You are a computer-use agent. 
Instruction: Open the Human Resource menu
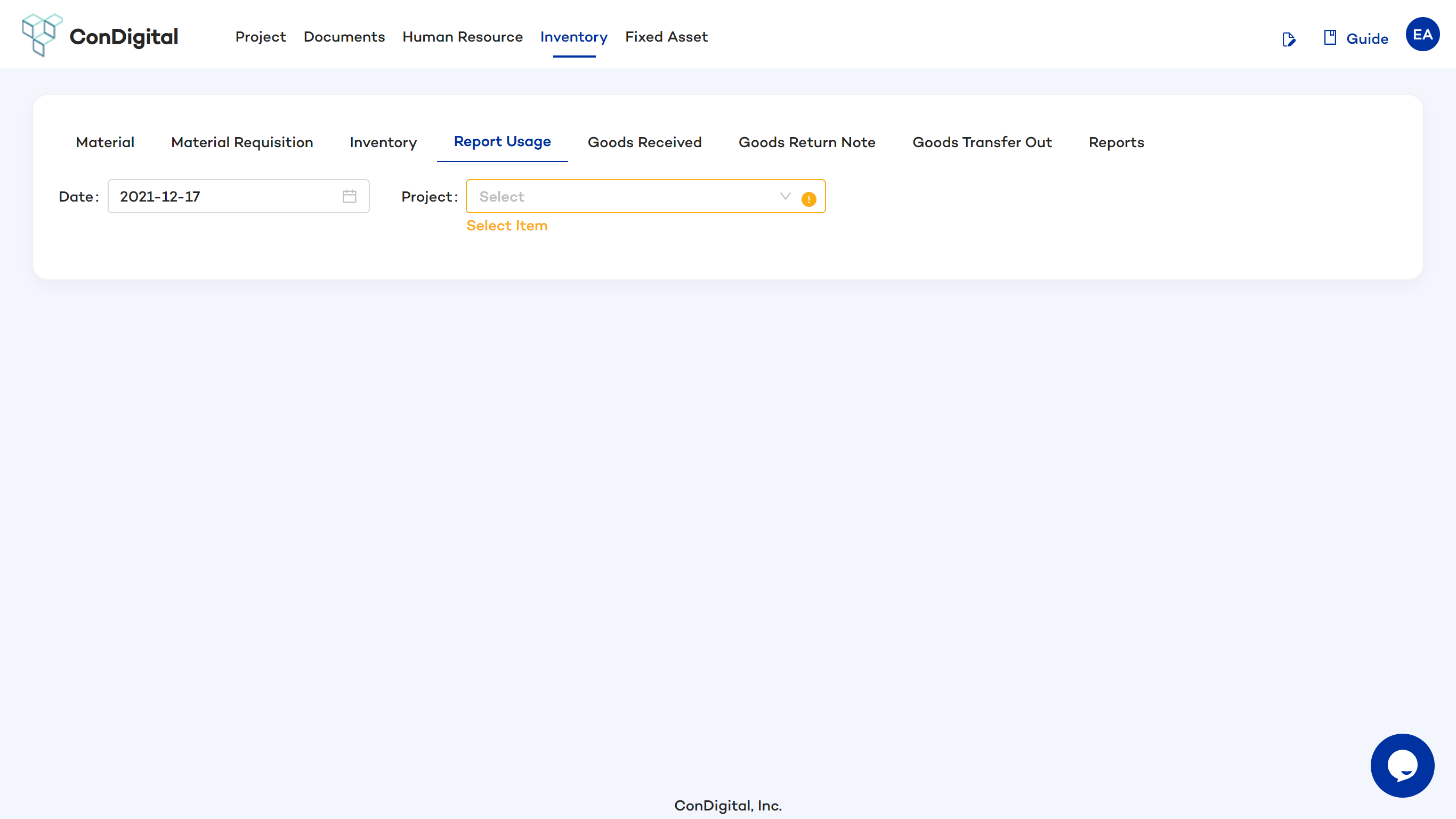tap(463, 37)
